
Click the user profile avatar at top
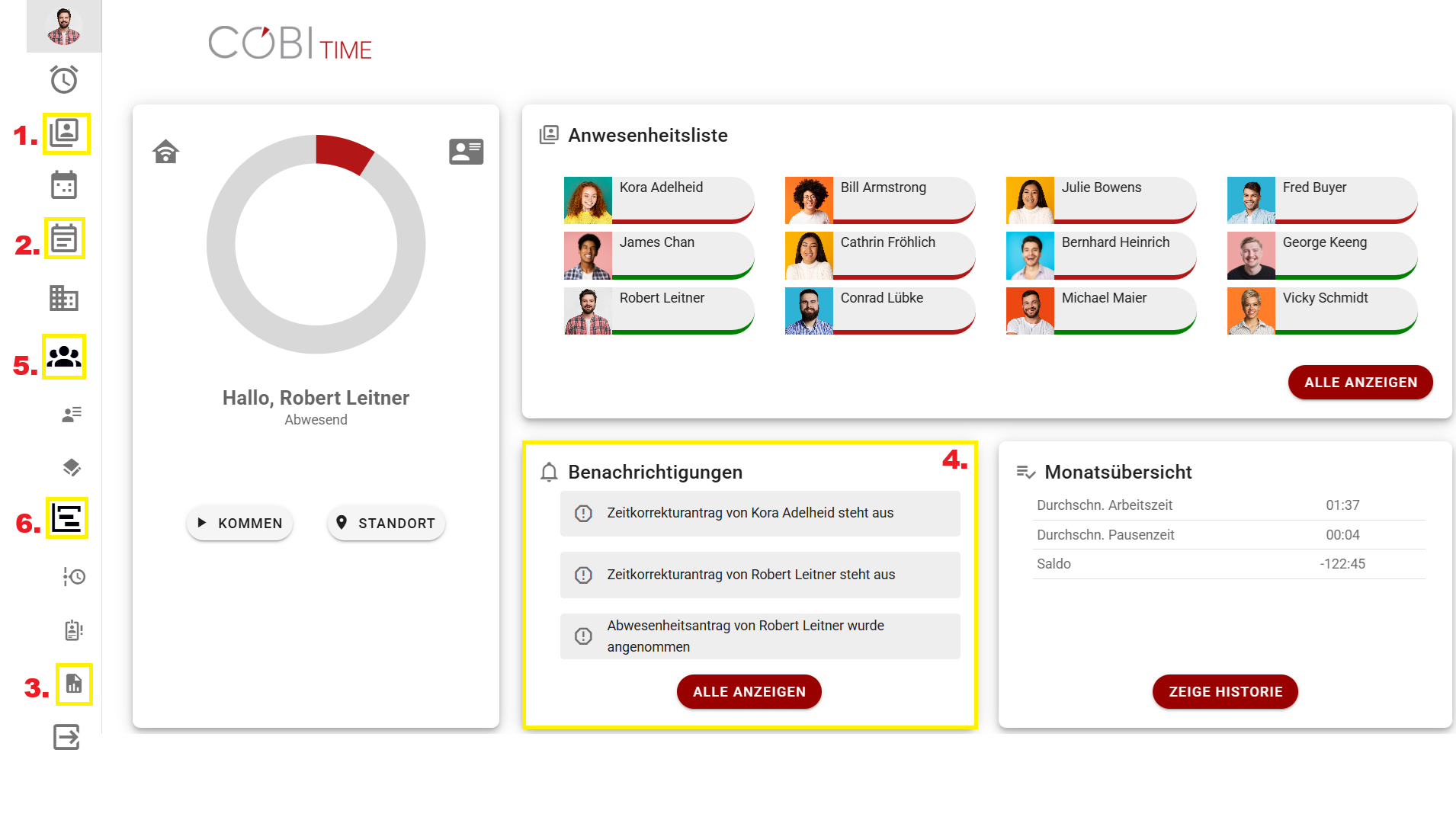click(x=64, y=26)
